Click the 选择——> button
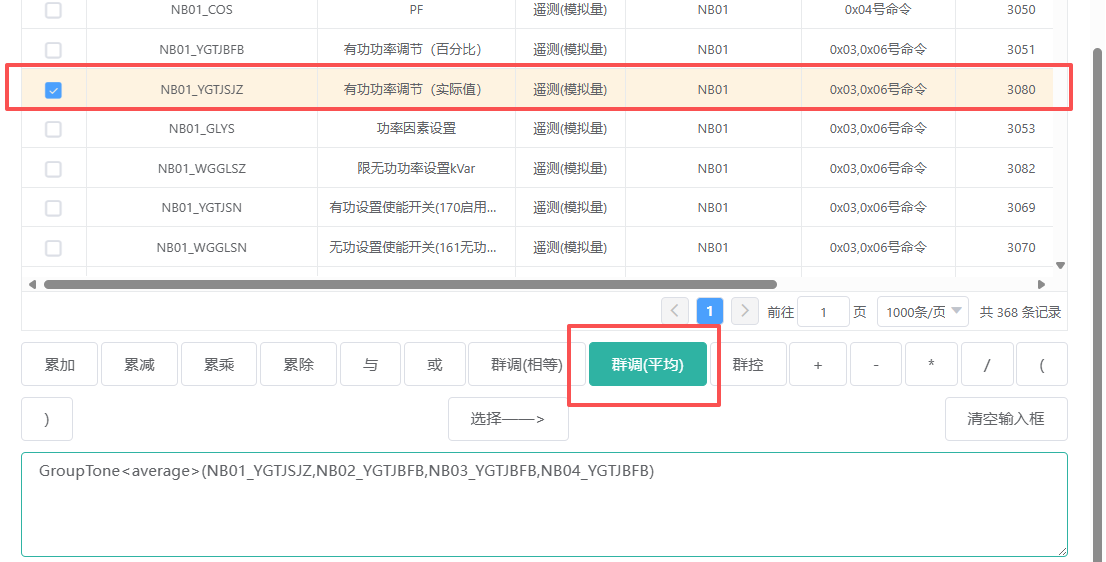Image resolution: width=1106 pixels, height=562 pixels. [508, 419]
